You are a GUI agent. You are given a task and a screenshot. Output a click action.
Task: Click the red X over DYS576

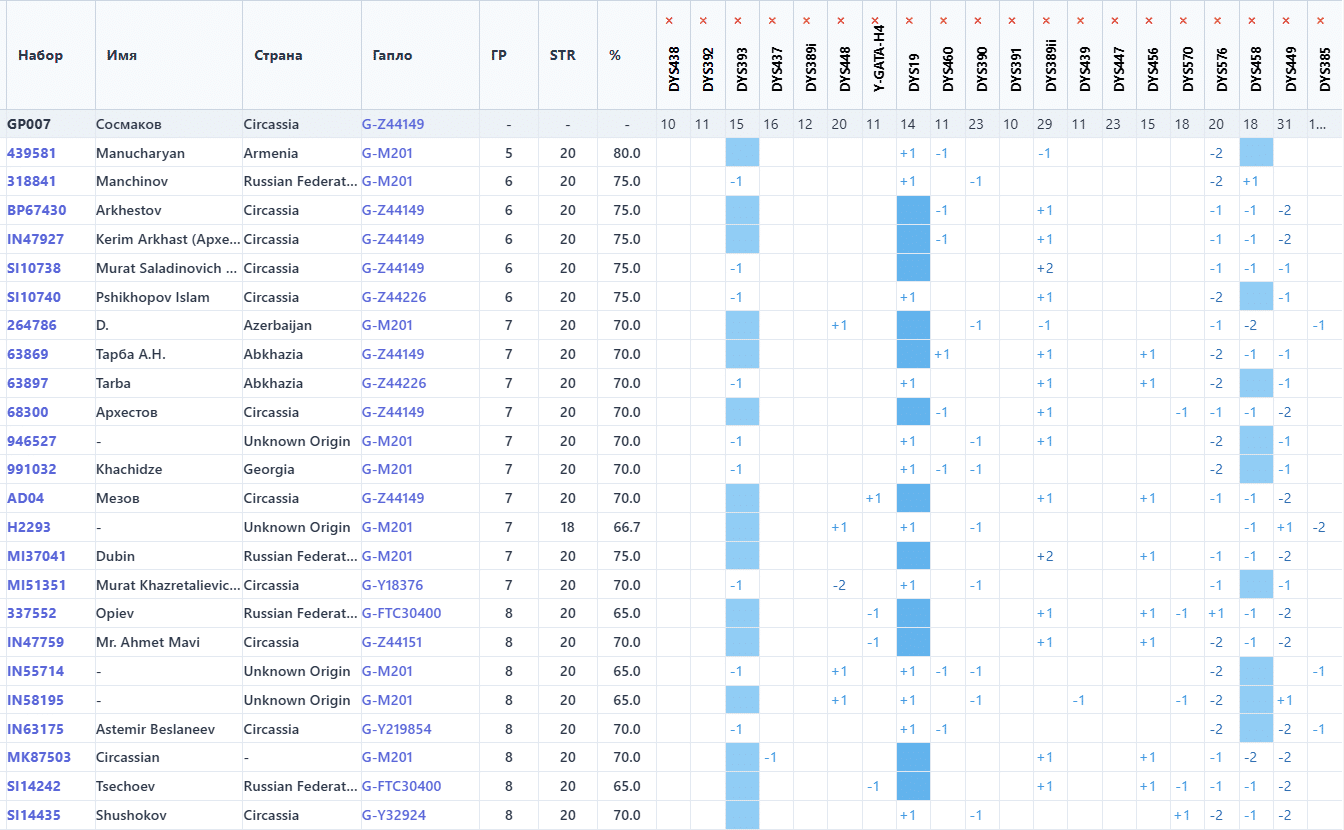tap(1217, 21)
